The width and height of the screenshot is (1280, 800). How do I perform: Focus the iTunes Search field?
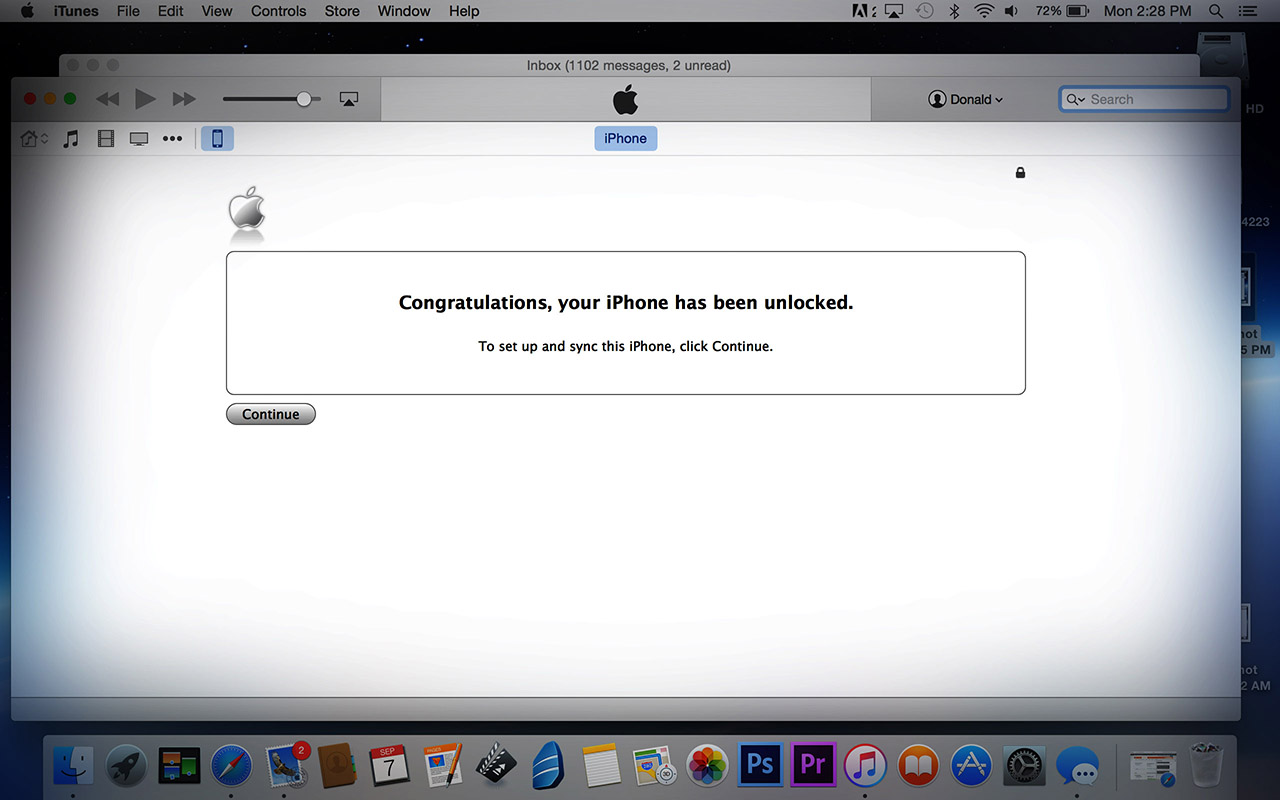point(1144,99)
